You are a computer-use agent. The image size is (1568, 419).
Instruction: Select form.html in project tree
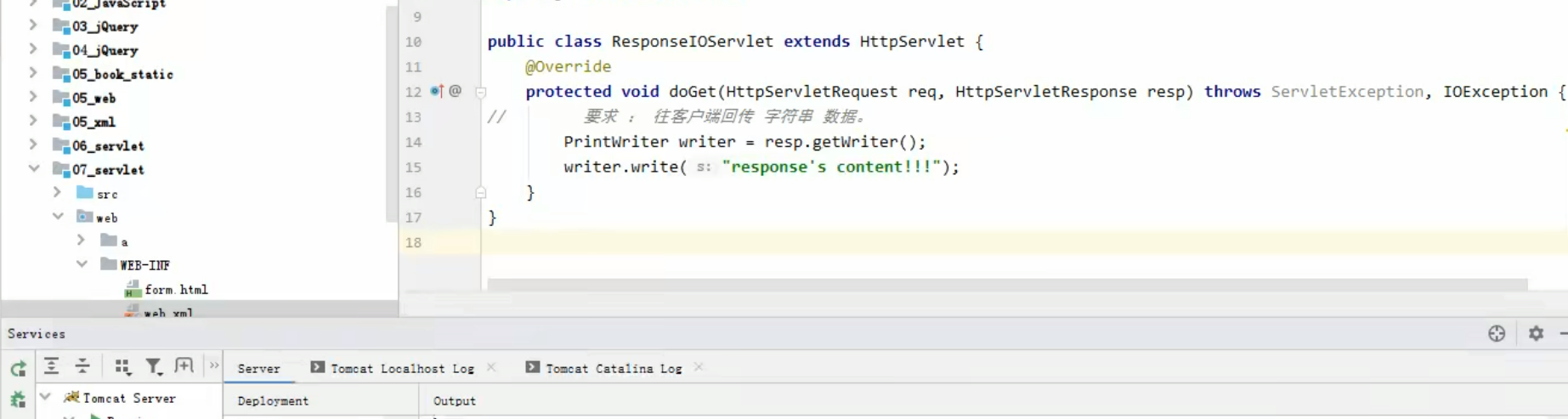tap(176, 289)
